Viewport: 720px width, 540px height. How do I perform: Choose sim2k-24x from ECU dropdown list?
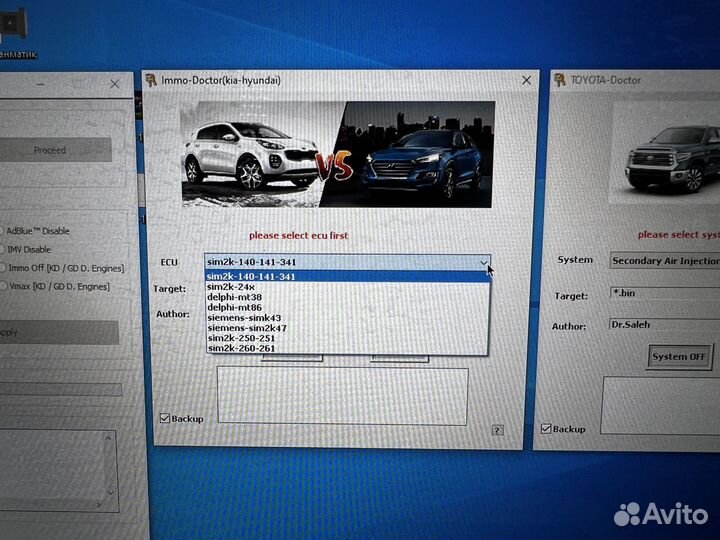pos(348,287)
